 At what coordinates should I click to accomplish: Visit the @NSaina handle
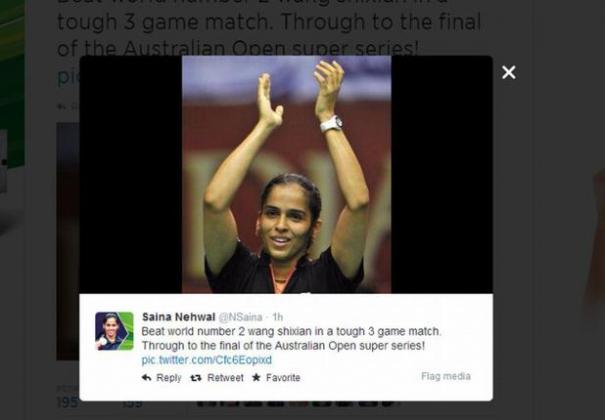click(240, 317)
